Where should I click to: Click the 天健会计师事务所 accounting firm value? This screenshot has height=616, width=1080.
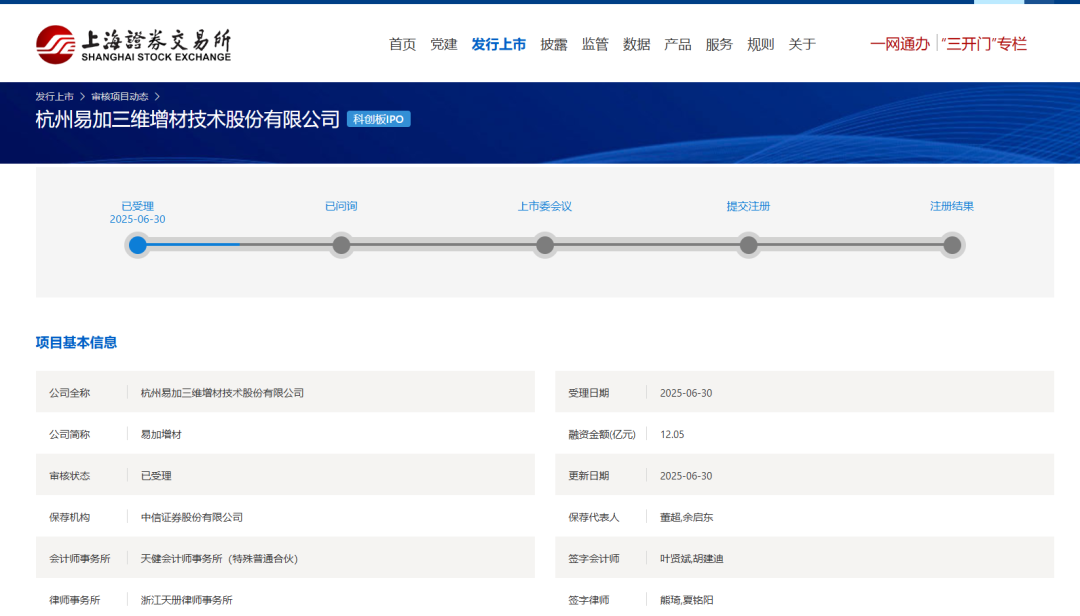219,558
